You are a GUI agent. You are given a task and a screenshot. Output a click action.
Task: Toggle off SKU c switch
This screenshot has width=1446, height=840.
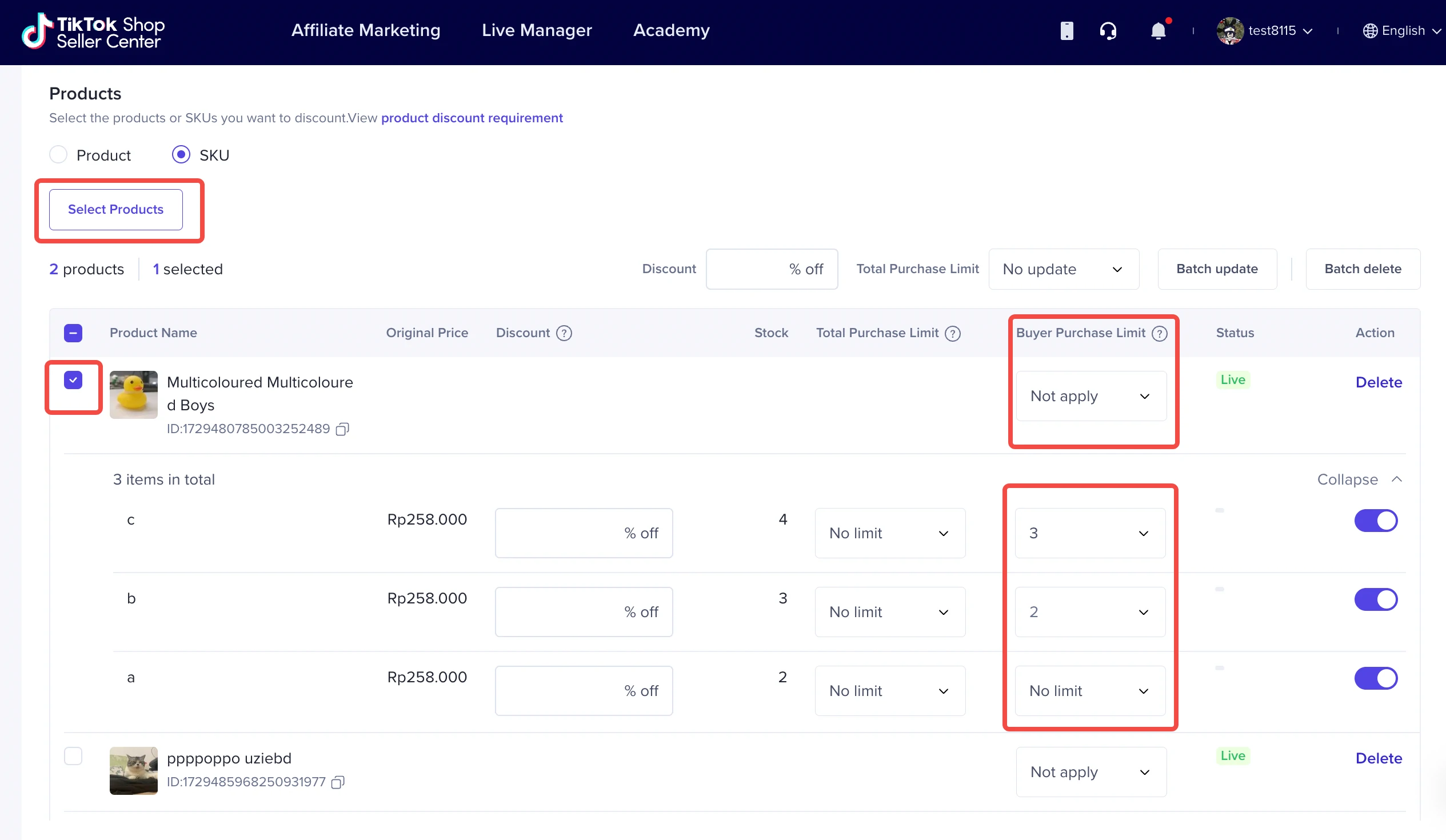tap(1376, 521)
